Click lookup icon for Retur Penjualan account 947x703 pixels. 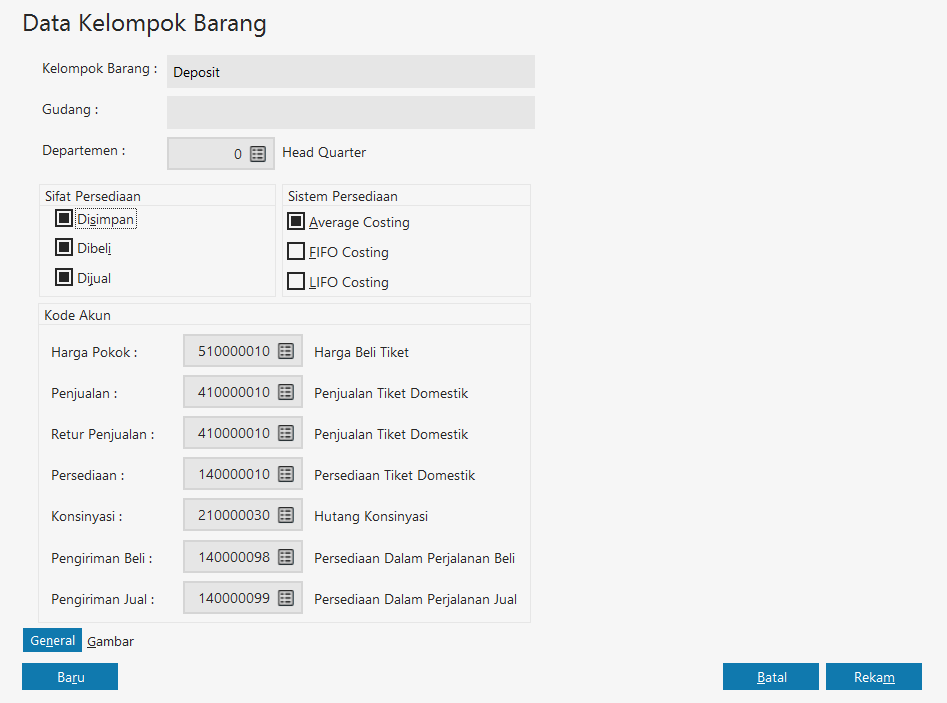pyautogui.click(x=286, y=433)
